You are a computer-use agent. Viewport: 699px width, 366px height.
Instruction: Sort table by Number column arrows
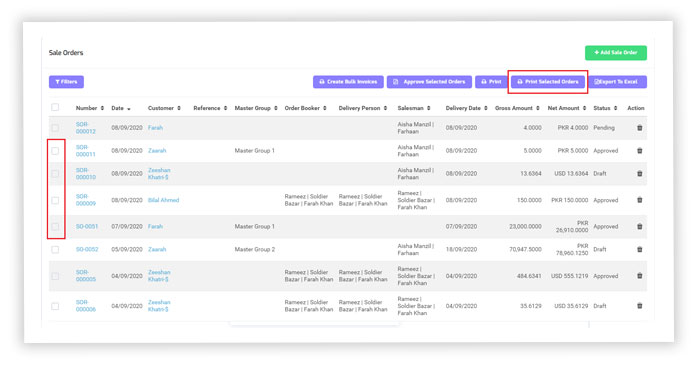point(102,108)
